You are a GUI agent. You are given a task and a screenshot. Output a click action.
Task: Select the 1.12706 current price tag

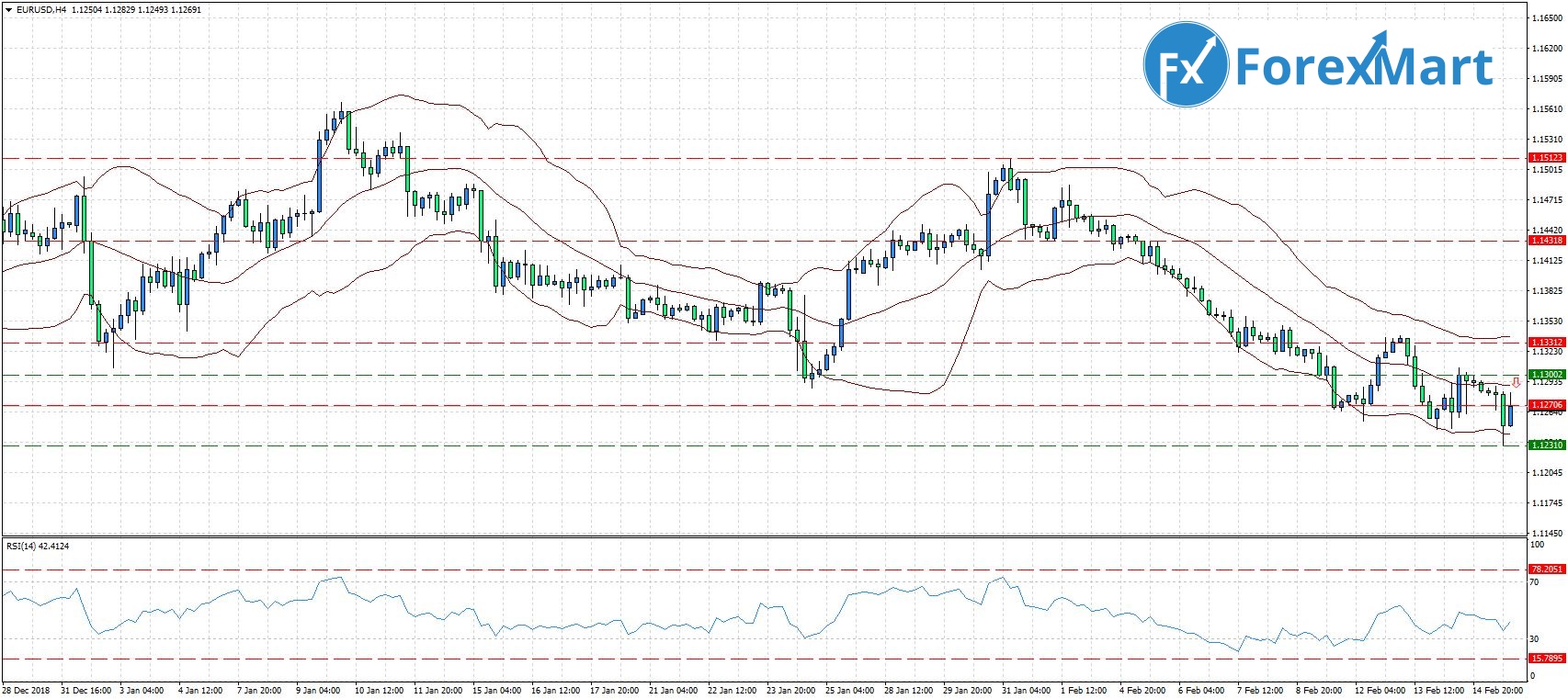[1547, 405]
